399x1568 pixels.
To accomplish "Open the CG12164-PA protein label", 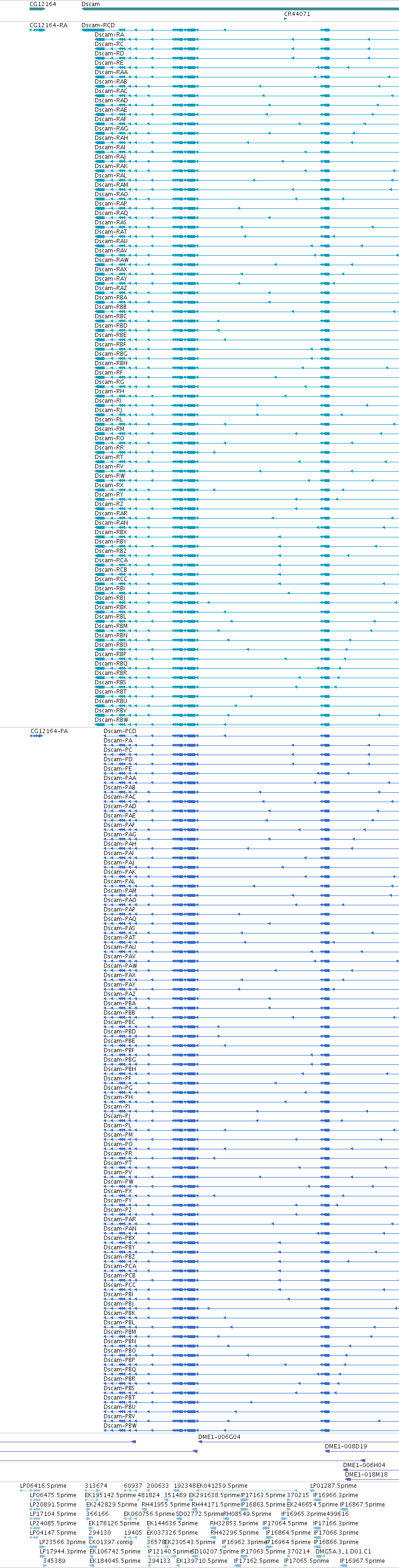I will coord(49,732).
